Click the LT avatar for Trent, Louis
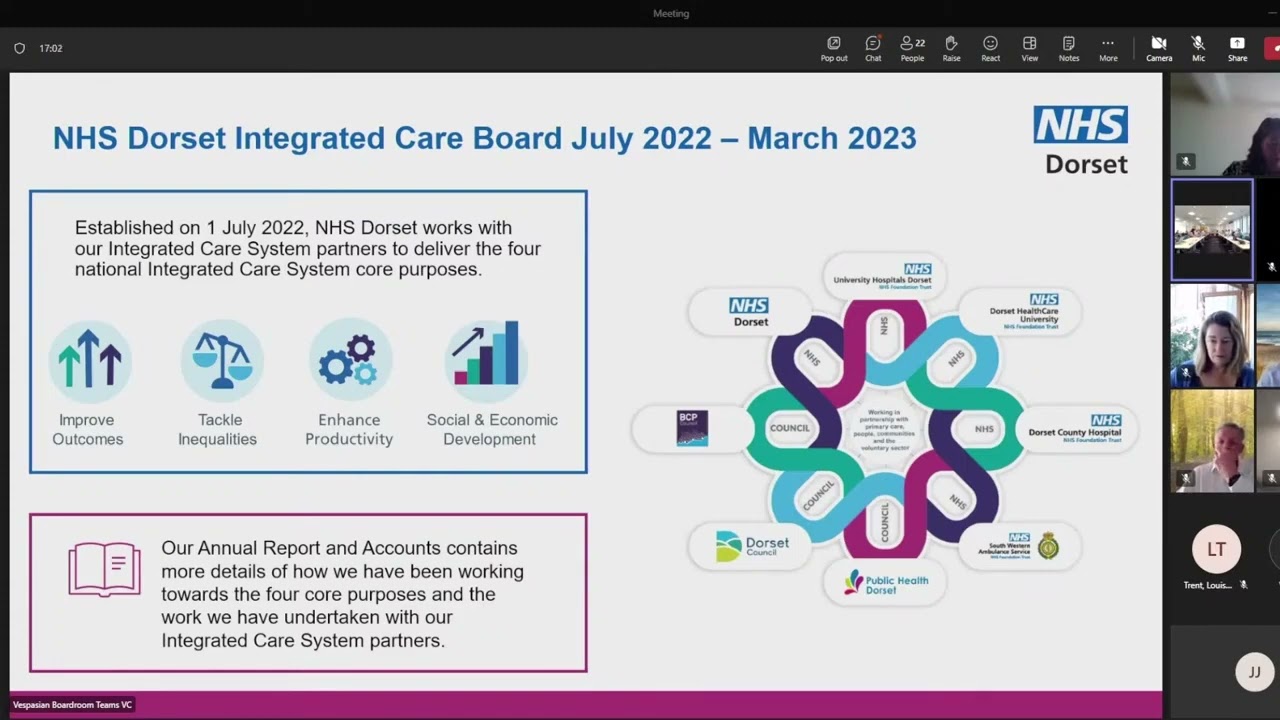 (x=1216, y=549)
